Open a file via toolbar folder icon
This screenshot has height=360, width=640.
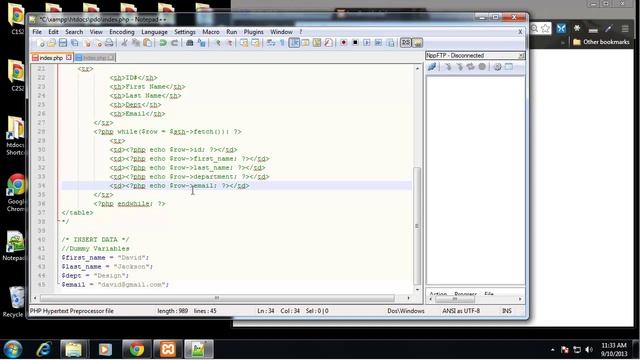(x=51, y=43)
